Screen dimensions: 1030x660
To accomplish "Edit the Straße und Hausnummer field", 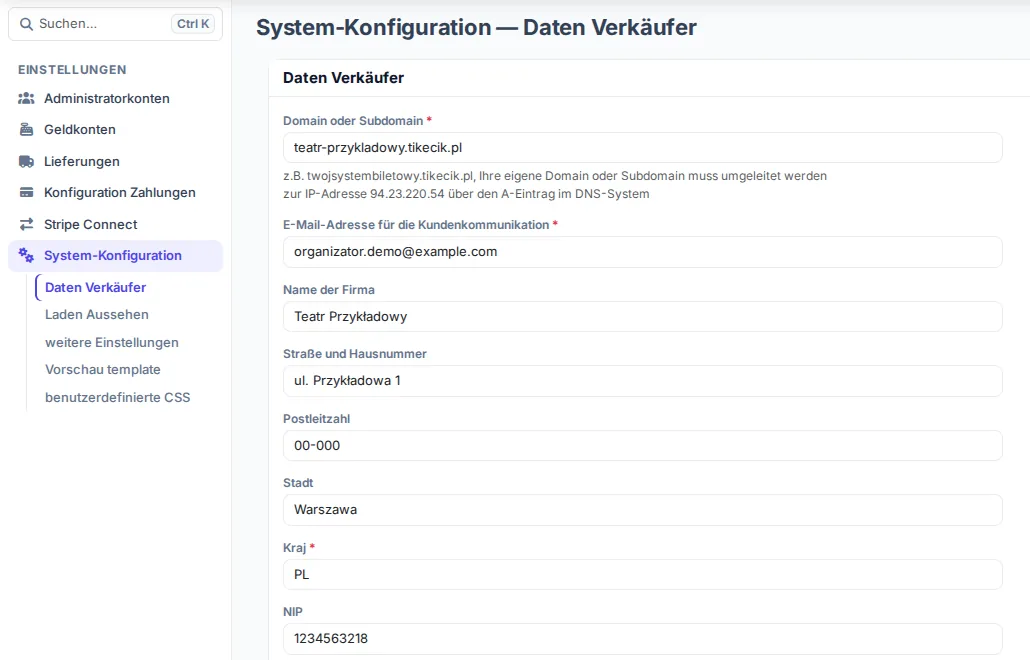I will tap(642, 381).
